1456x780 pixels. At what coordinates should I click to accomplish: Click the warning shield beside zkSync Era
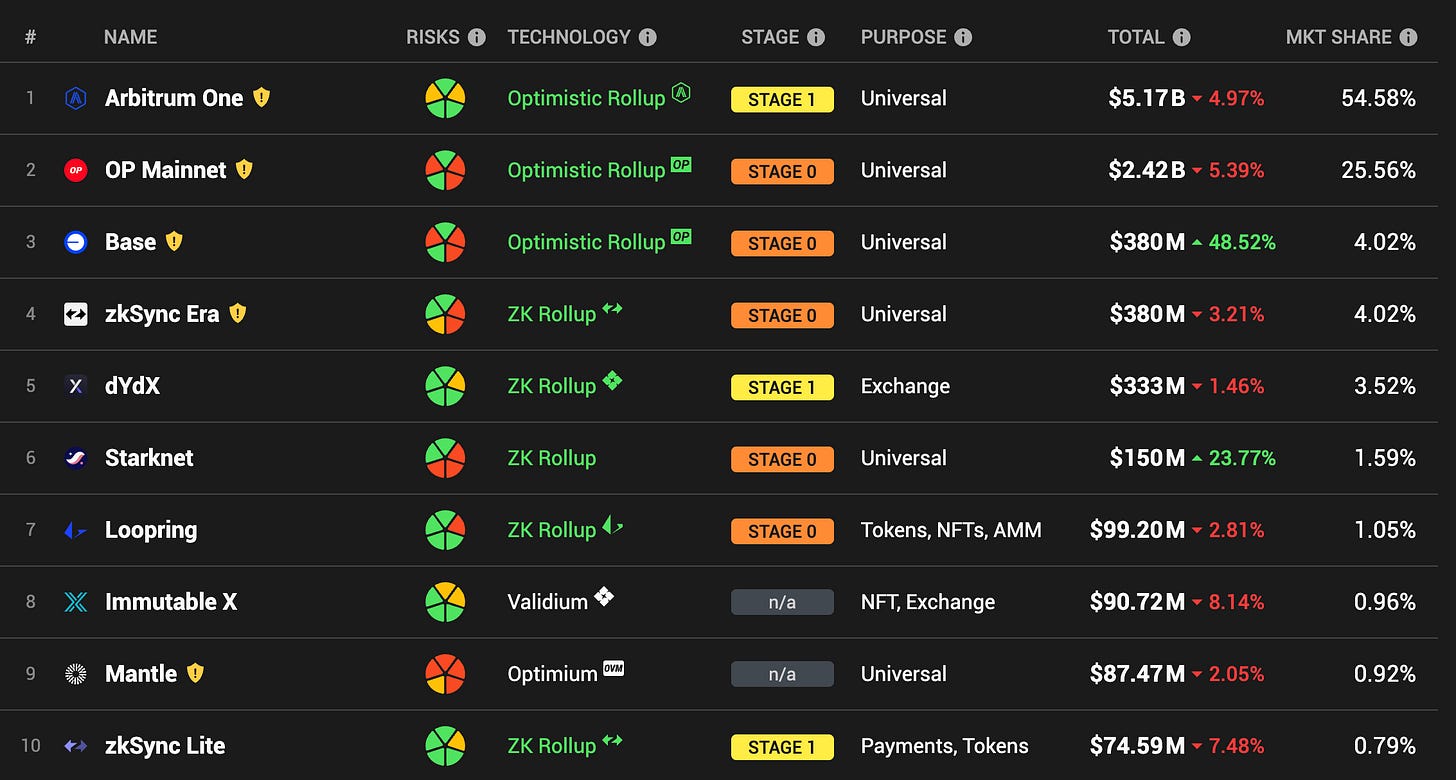[x=237, y=313]
